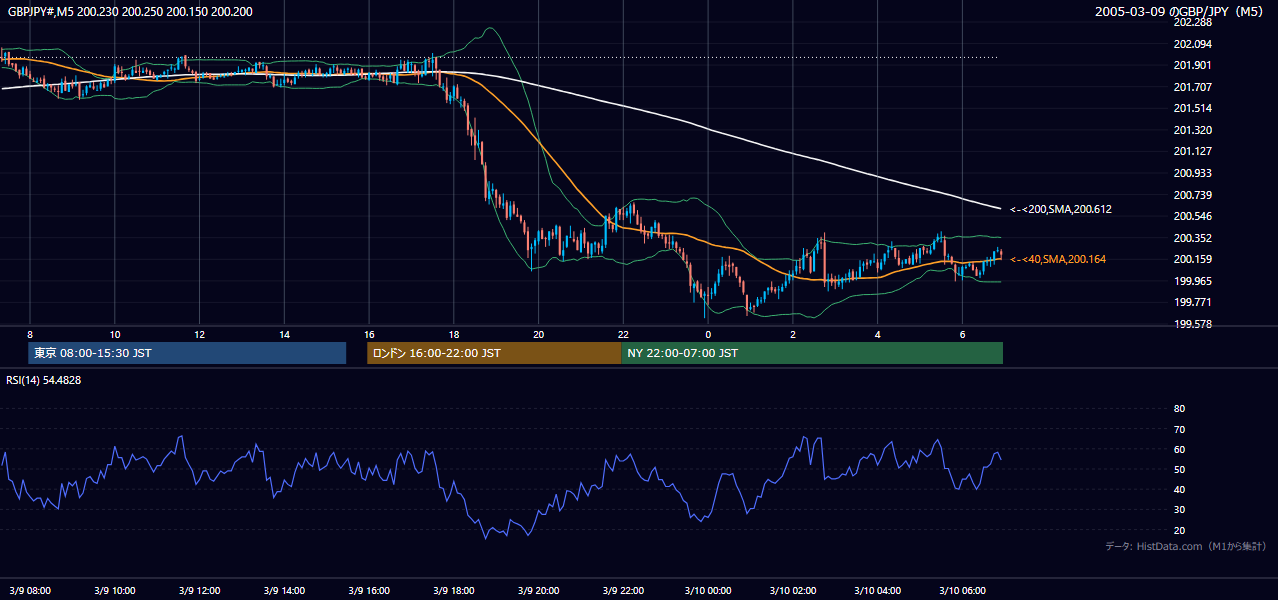
Task: Click the 3/9 08:00 date label
Action: pos(31,590)
